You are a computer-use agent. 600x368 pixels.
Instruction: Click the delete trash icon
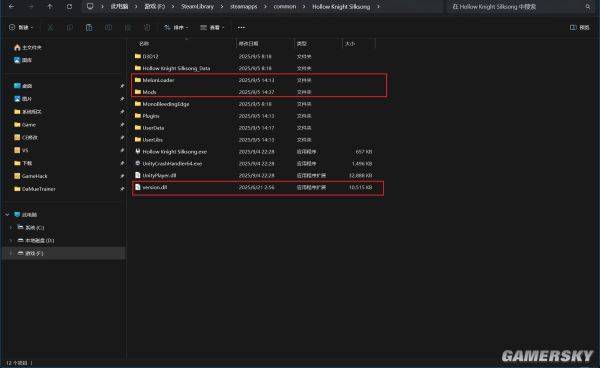point(147,28)
